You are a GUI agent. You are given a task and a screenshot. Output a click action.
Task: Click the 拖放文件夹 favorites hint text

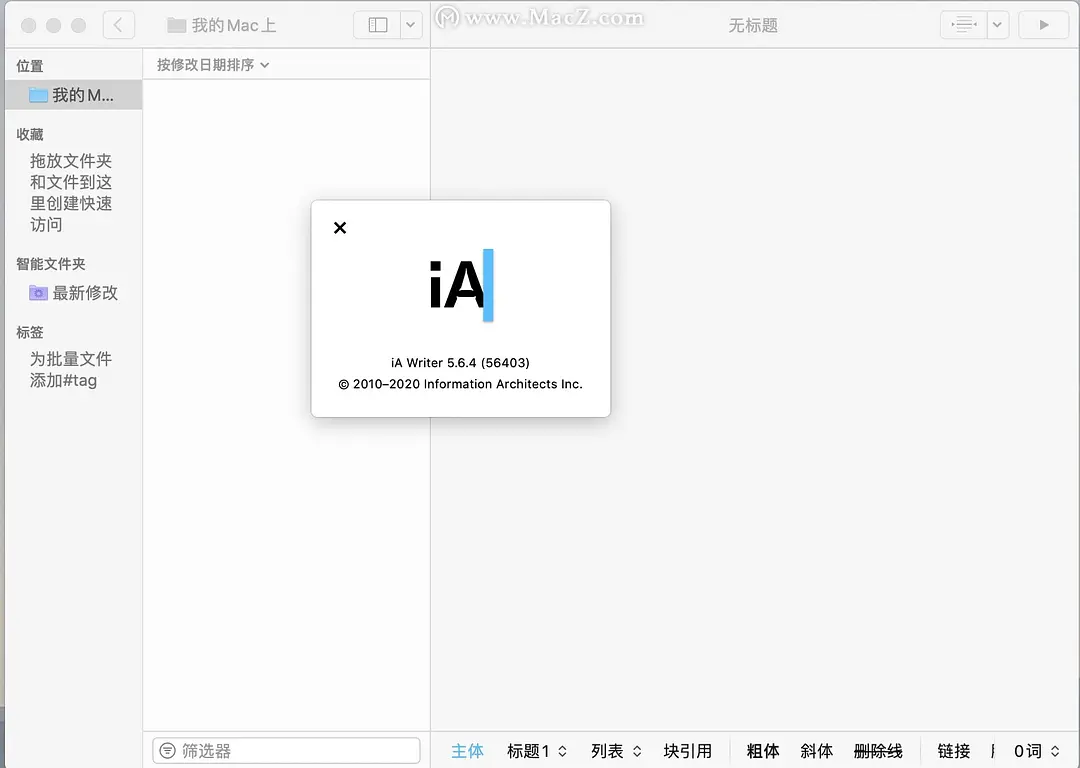pyautogui.click(x=71, y=193)
